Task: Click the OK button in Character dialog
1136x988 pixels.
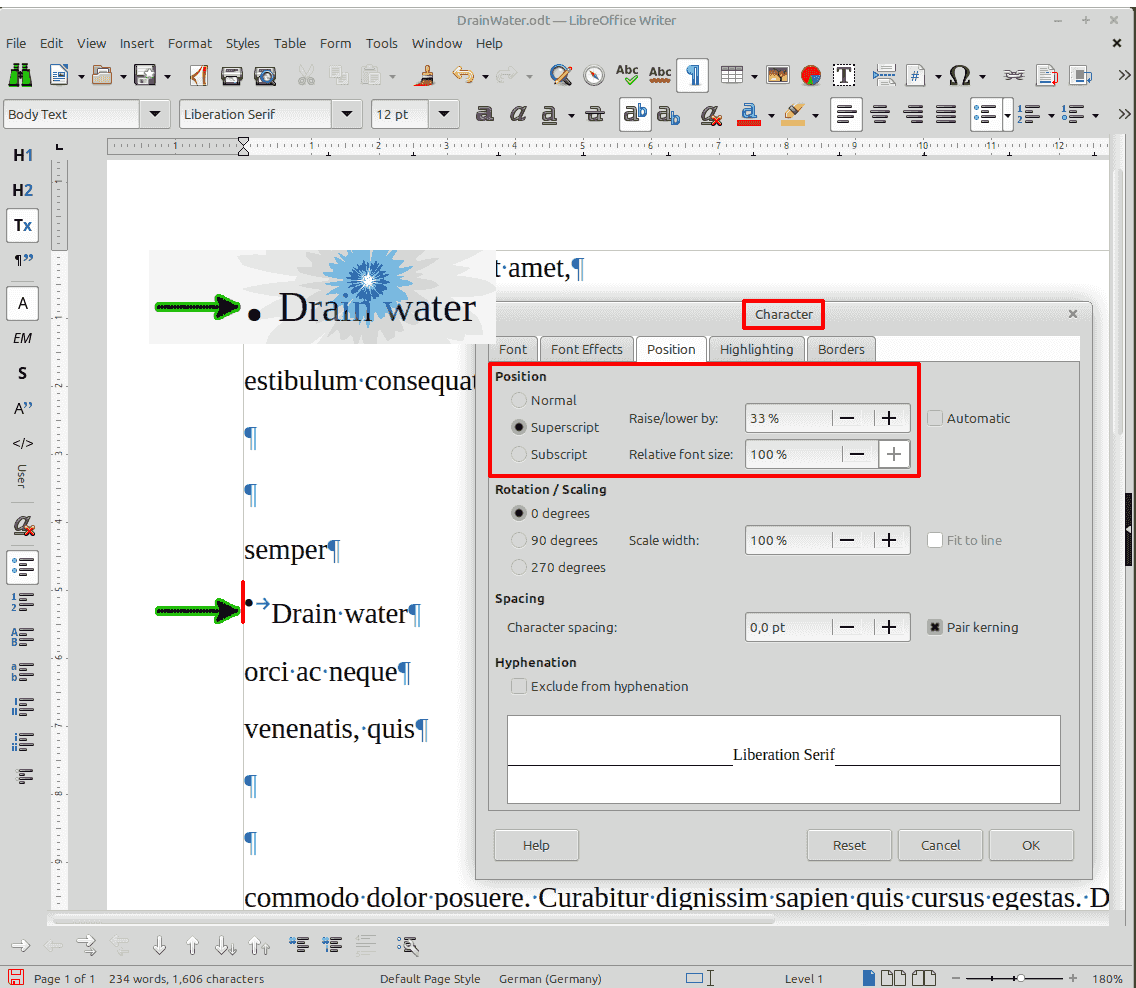Action: pyautogui.click(x=1031, y=845)
